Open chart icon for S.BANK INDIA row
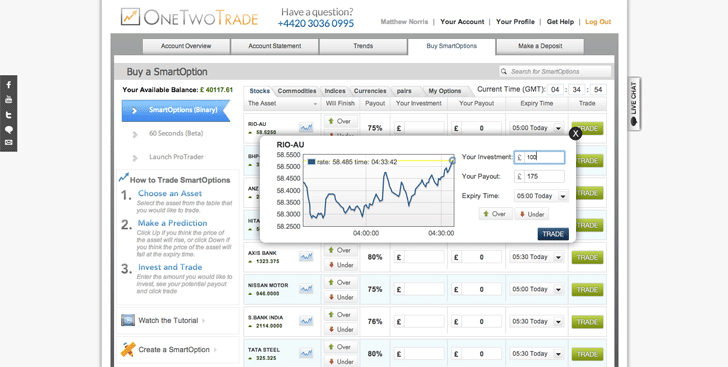The height and width of the screenshot is (367, 728). coord(306,321)
